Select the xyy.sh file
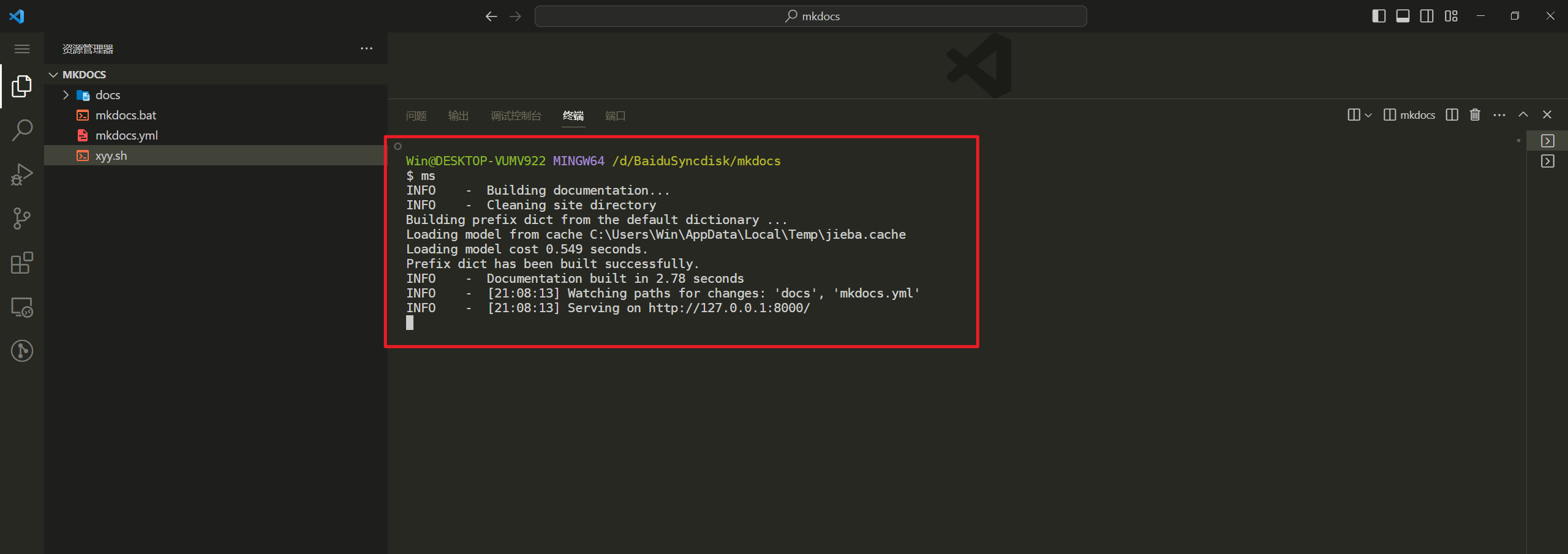Screen dimensions: 1568x554 click(216, 155)
